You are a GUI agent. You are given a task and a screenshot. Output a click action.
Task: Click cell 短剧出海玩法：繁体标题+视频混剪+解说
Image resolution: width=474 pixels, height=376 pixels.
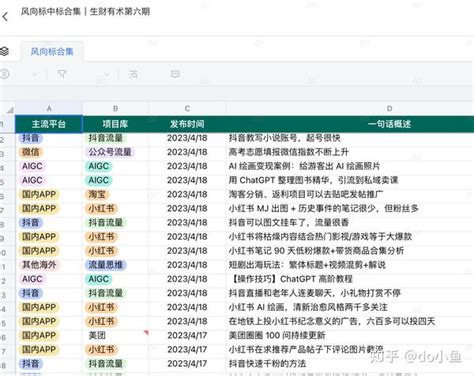(x=307, y=265)
